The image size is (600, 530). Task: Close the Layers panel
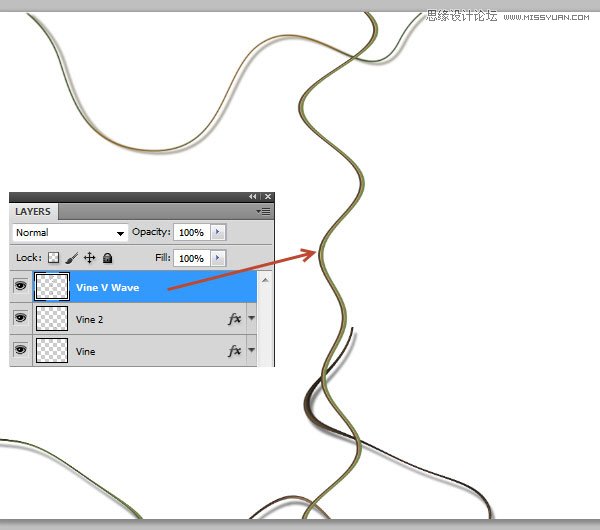pos(268,197)
